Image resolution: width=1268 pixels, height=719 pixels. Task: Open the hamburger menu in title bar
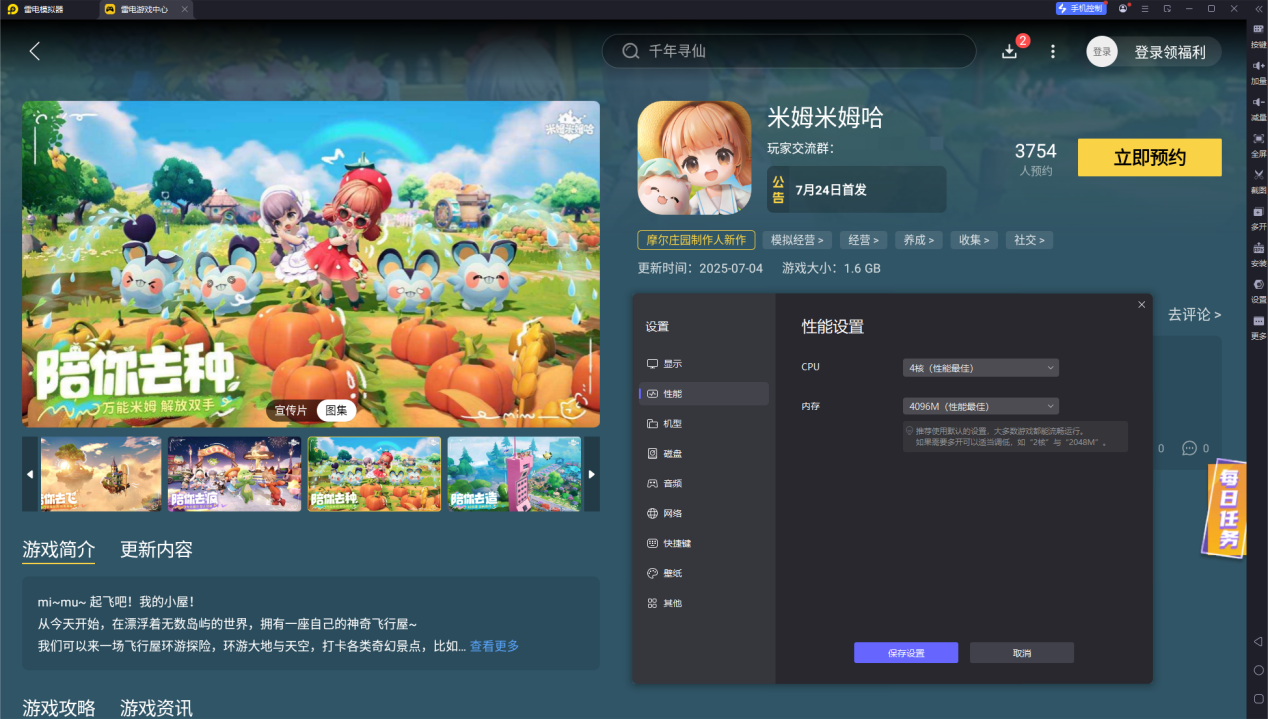coord(1146,8)
